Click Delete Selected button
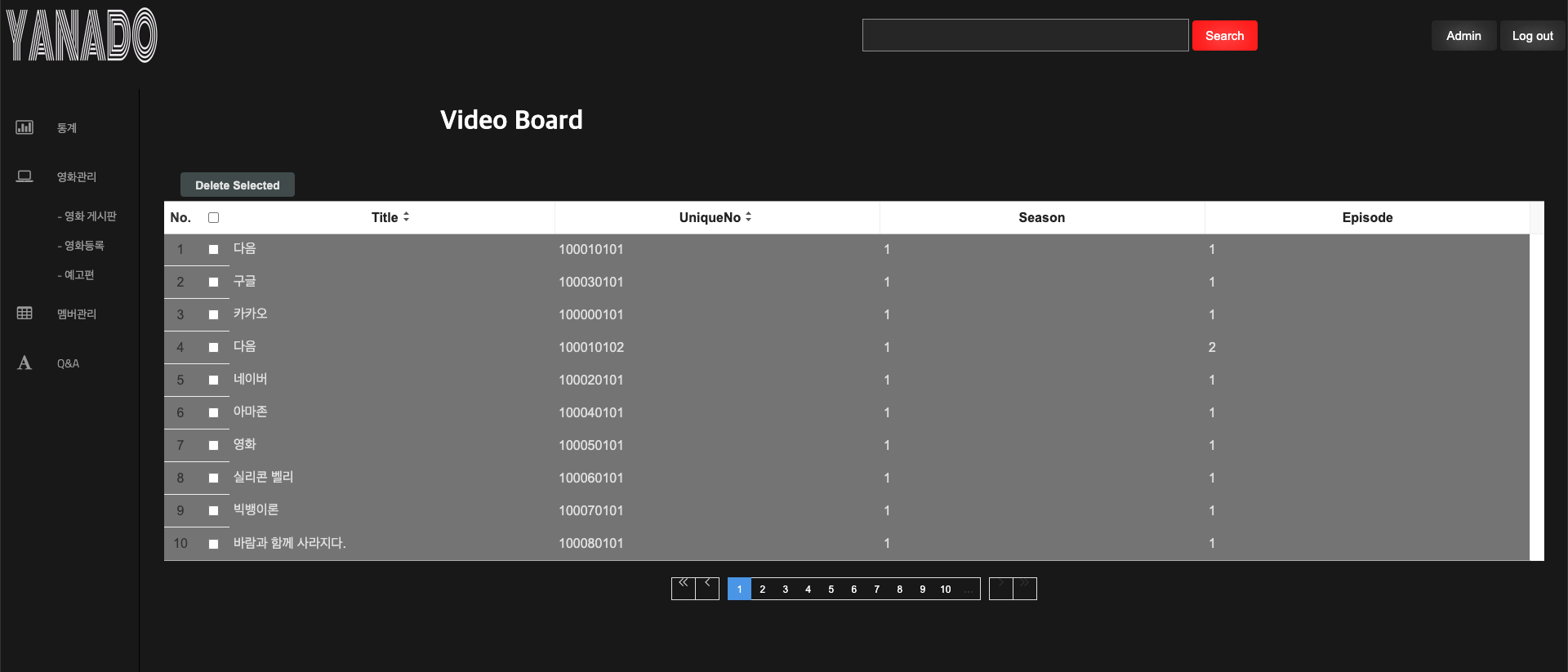Viewport: 1568px width, 672px height. pos(238,185)
